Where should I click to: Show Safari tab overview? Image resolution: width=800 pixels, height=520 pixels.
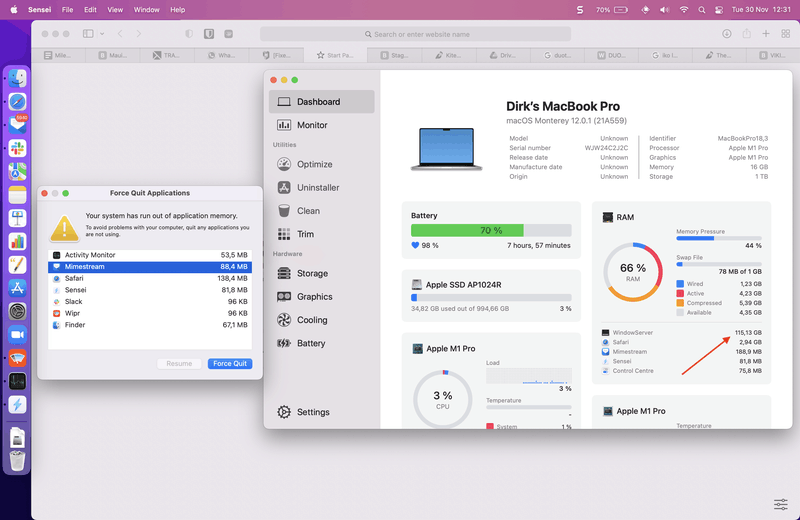click(x=786, y=34)
